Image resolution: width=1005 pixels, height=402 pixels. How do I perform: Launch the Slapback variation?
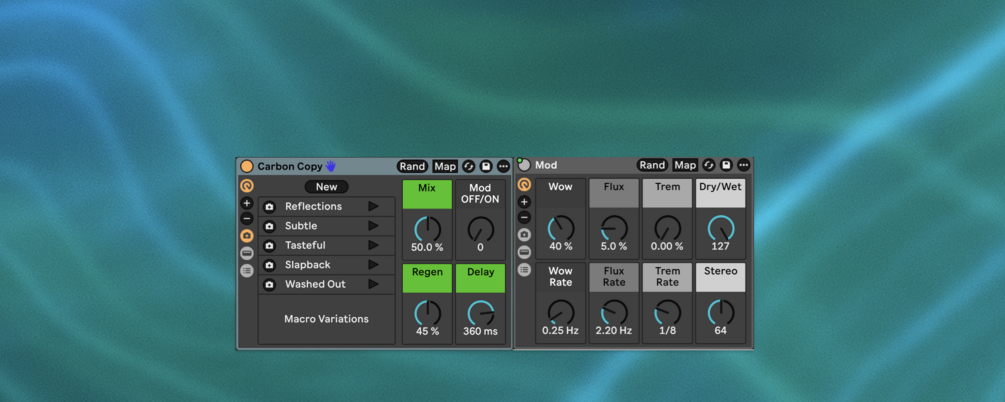(x=373, y=264)
